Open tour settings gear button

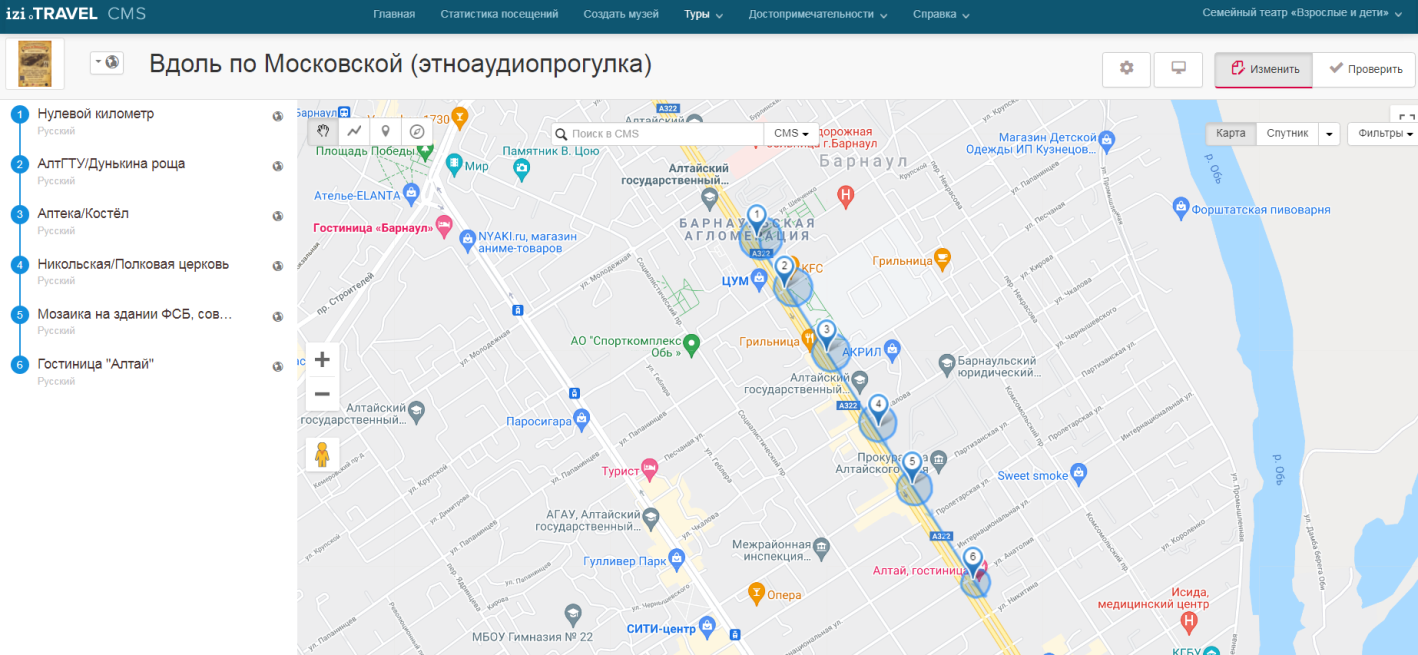click(x=1126, y=69)
